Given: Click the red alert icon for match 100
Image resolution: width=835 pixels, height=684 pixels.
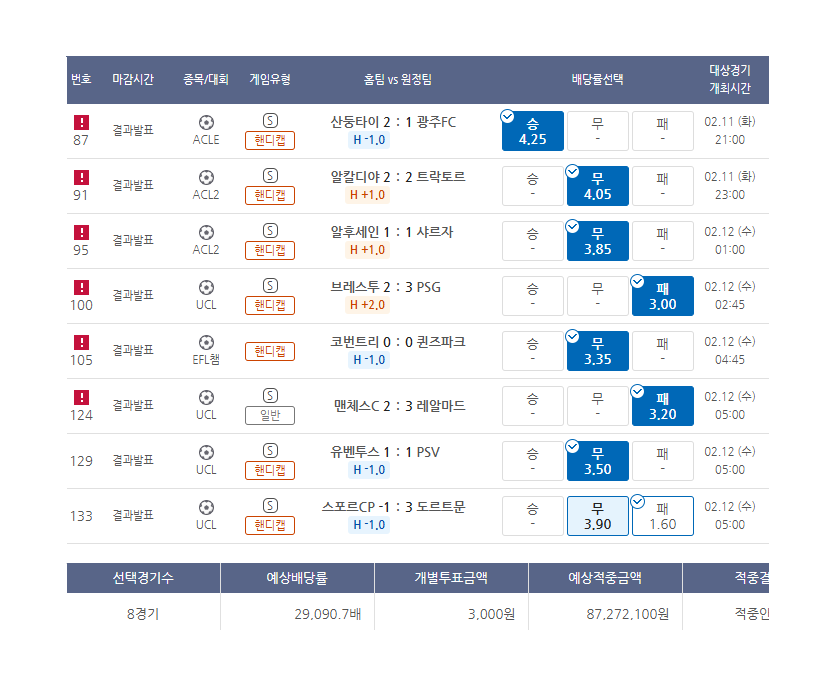Looking at the screenshot, I should pos(81,287).
